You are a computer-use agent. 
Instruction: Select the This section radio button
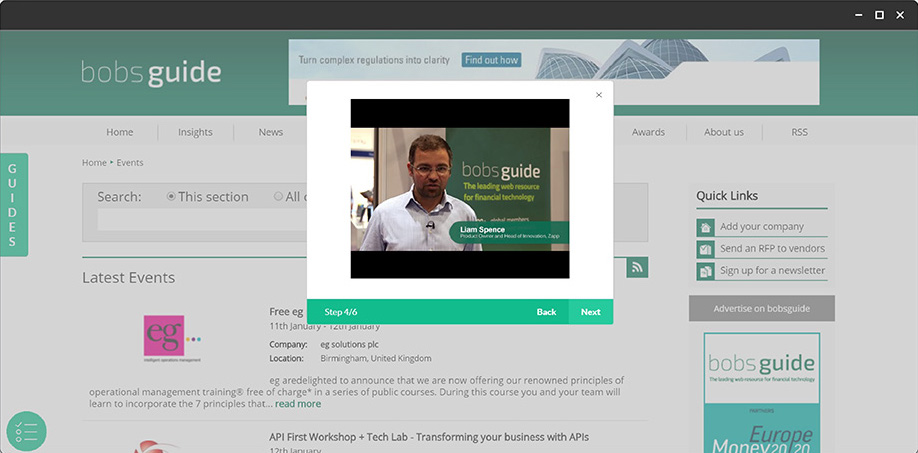(x=171, y=197)
